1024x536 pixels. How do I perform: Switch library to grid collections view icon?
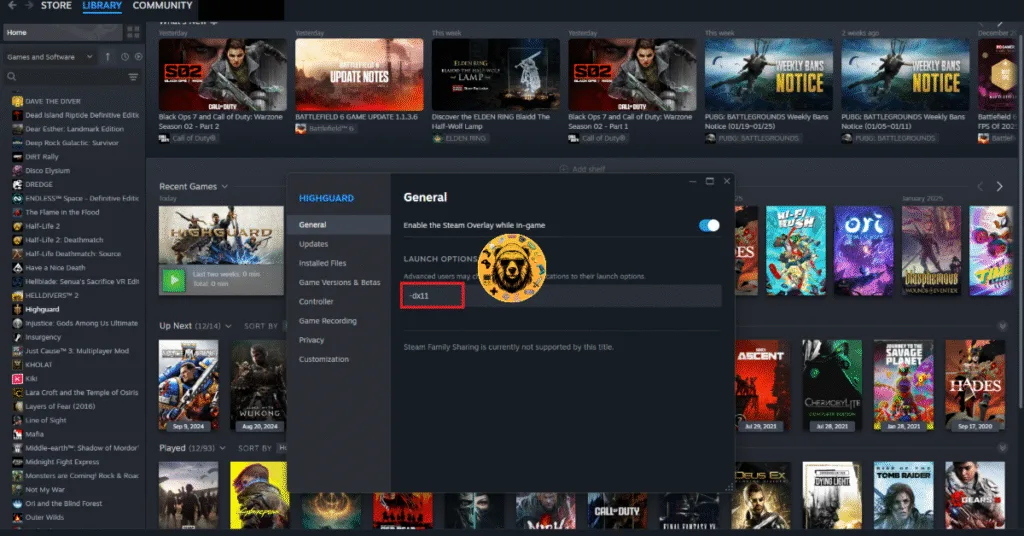[x=133, y=32]
